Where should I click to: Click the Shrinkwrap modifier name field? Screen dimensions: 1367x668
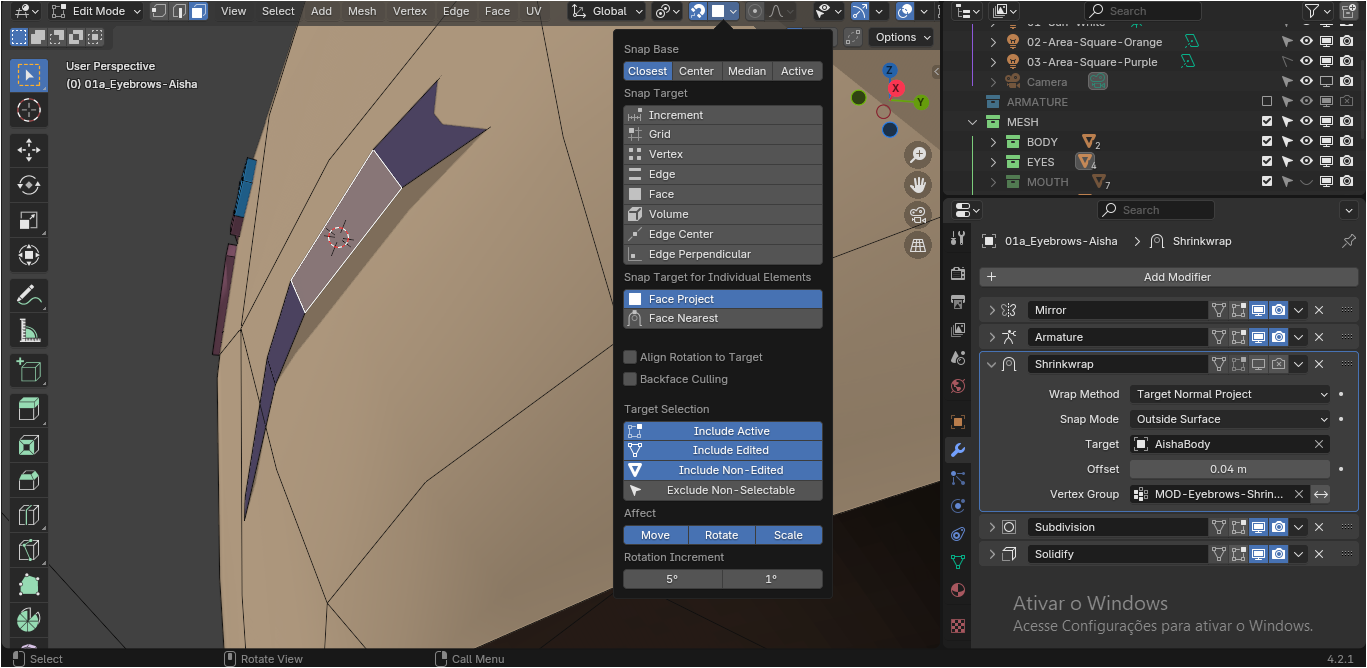click(x=1117, y=364)
